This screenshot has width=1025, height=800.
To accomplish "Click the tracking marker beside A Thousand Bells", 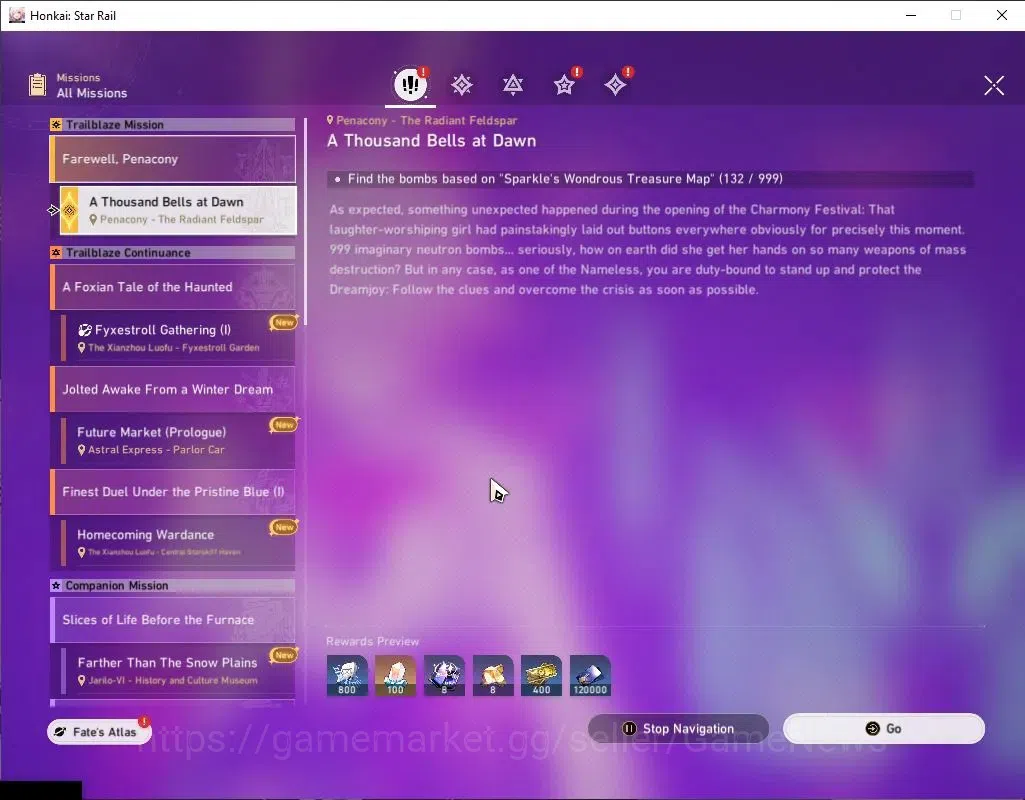I will point(53,210).
